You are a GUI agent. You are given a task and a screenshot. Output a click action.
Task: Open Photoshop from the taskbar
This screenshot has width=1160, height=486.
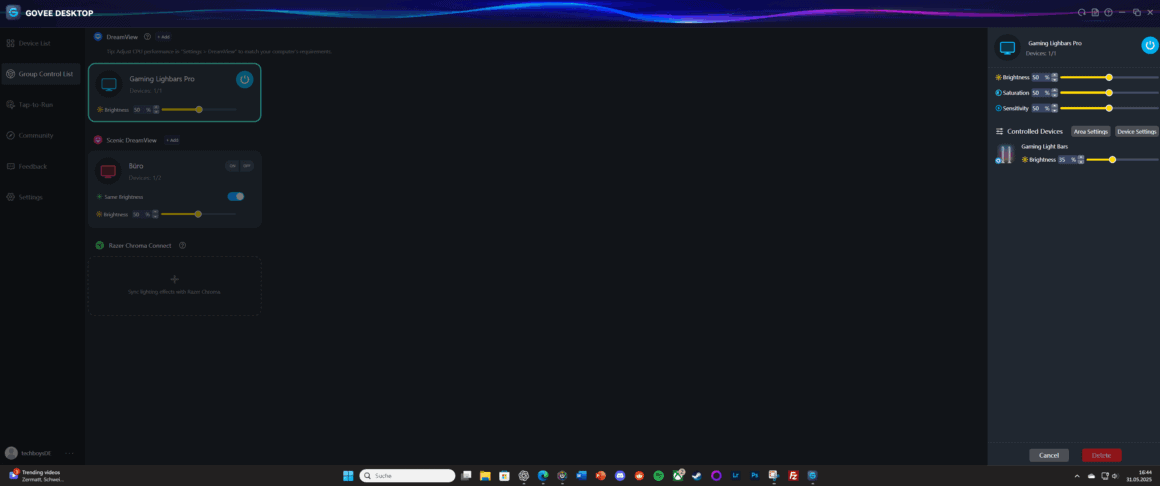click(x=755, y=476)
